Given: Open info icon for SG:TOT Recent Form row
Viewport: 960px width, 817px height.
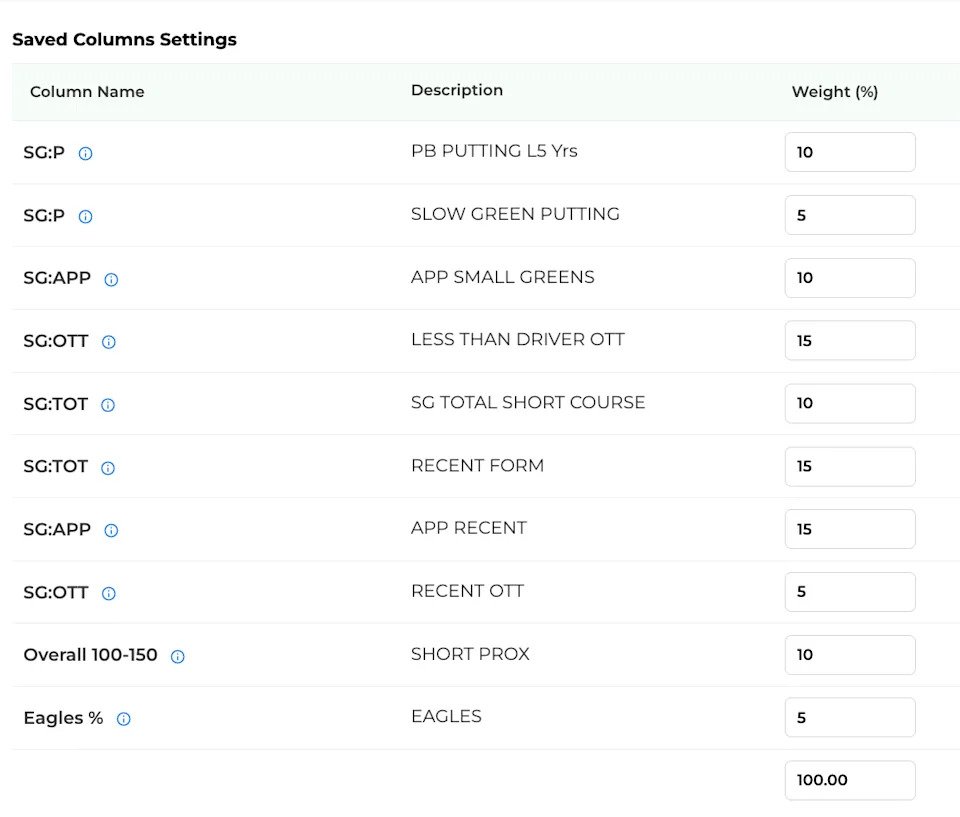Looking at the screenshot, I should coord(108,468).
